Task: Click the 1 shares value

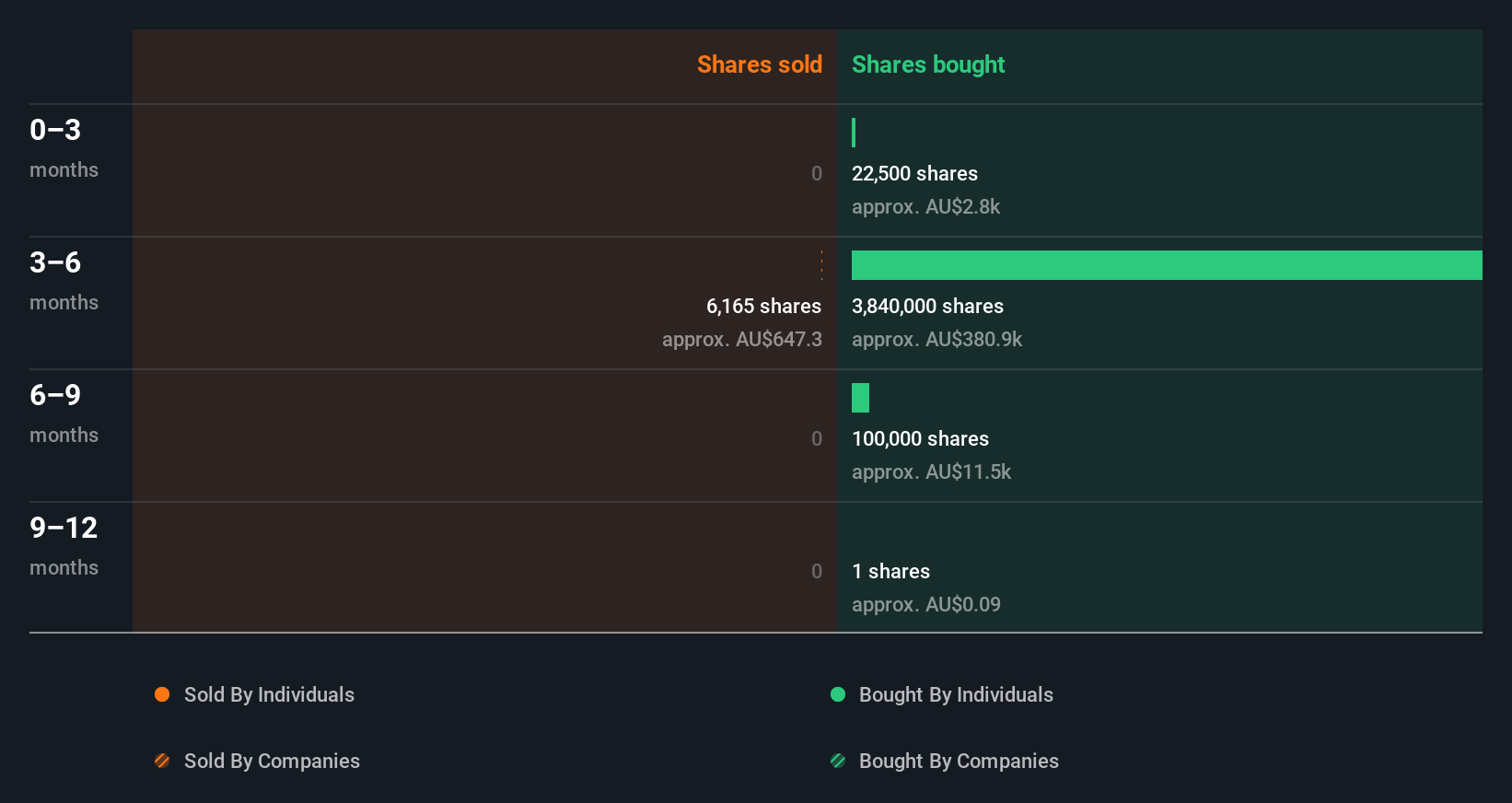Action: click(x=890, y=571)
